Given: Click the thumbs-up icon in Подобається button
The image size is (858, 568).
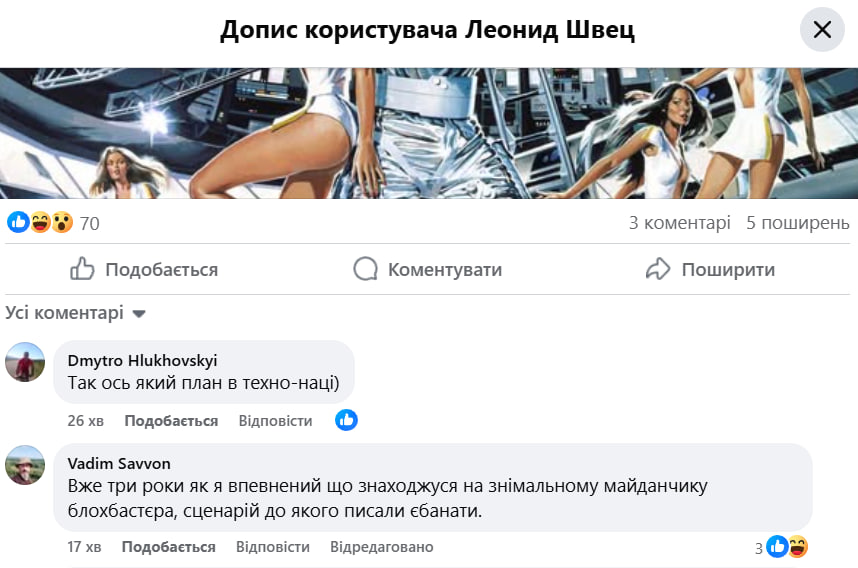Looking at the screenshot, I should [x=82, y=269].
